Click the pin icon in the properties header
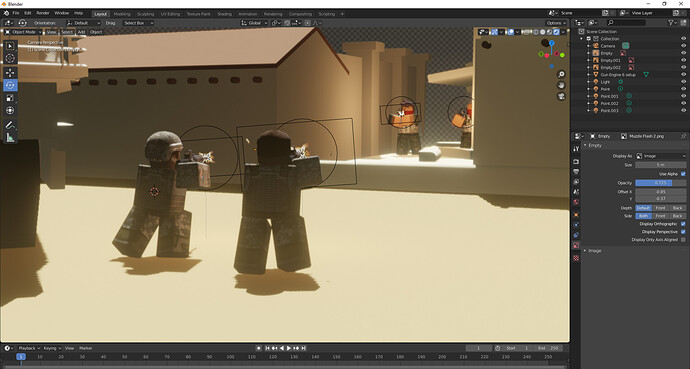Viewport: 690px width, 369px height. 683,136
